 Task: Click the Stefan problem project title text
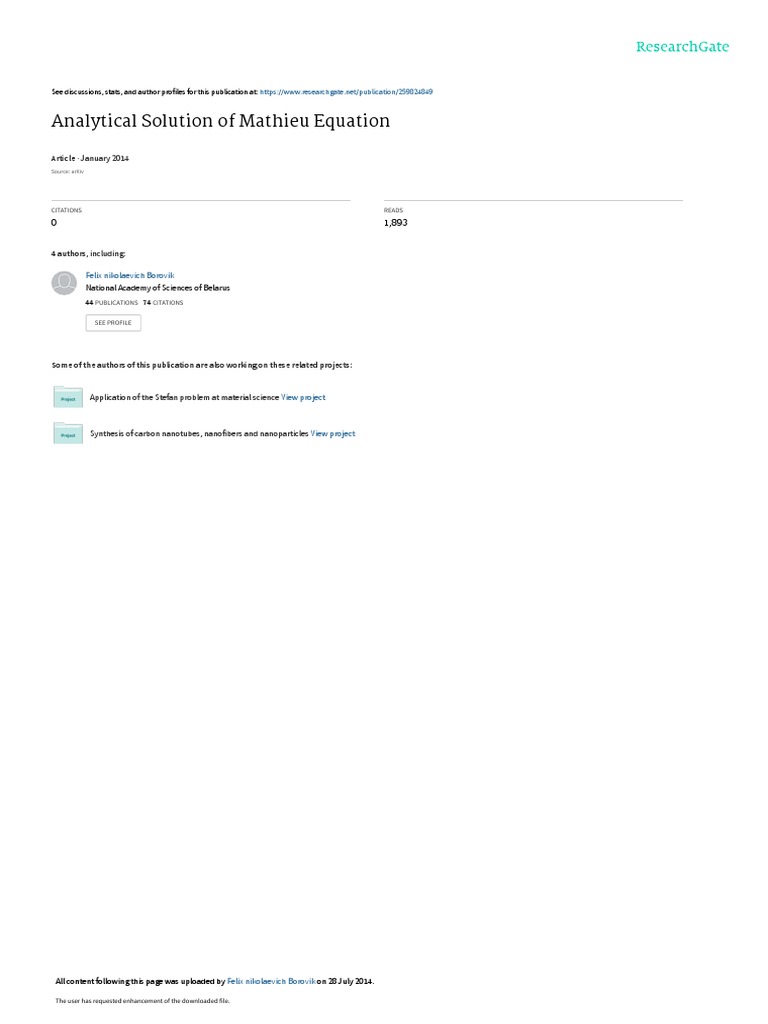tap(184, 397)
